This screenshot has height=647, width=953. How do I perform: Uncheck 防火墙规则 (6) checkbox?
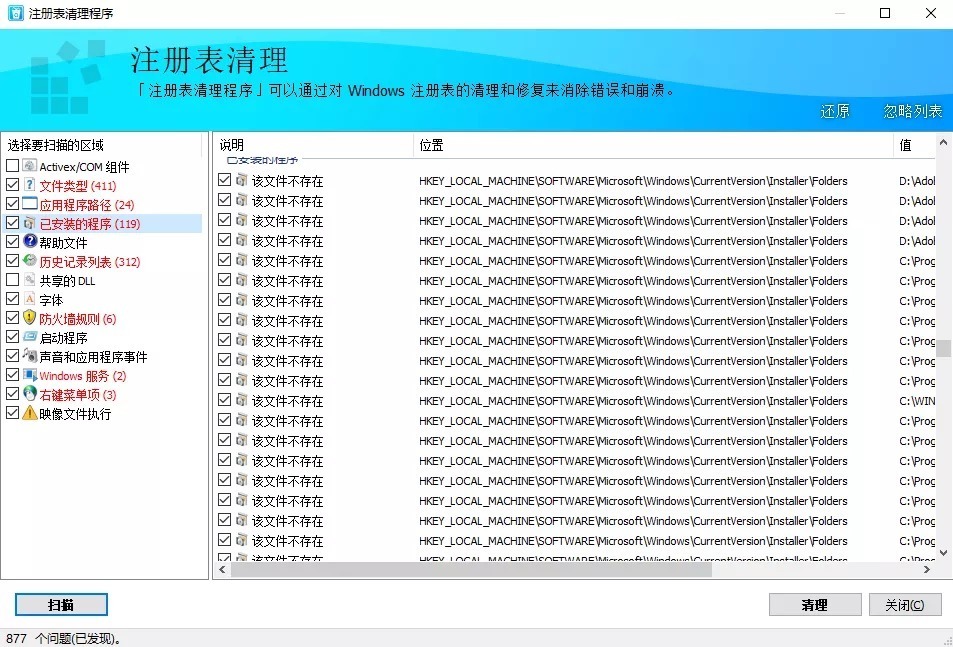click(x=12, y=317)
